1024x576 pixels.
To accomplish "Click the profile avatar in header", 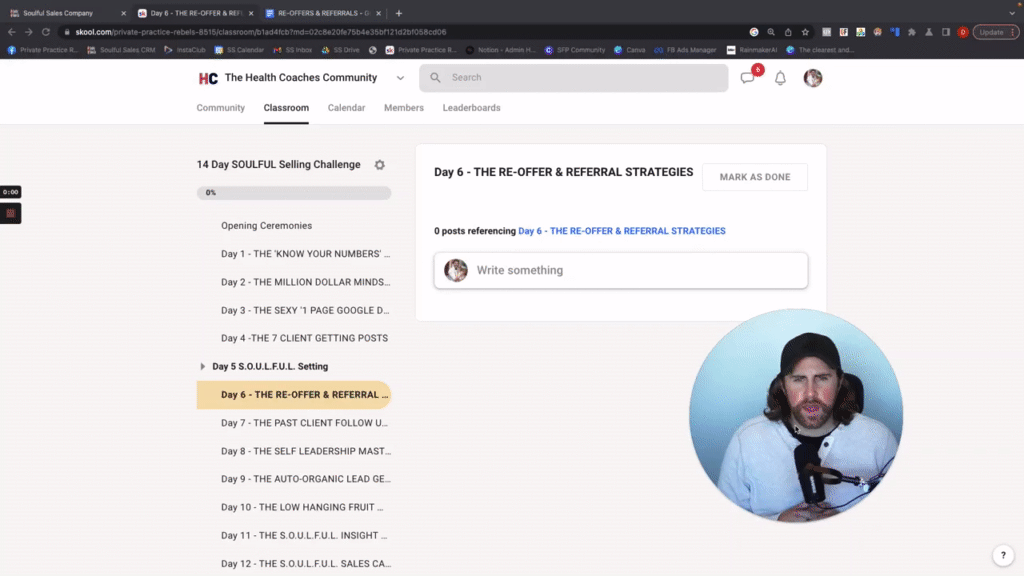I will (x=813, y=78).
